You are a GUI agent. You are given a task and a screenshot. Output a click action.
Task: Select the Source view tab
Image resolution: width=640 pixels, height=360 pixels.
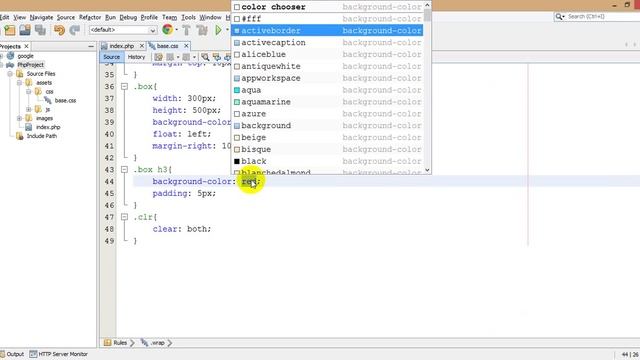coord(111,57)
